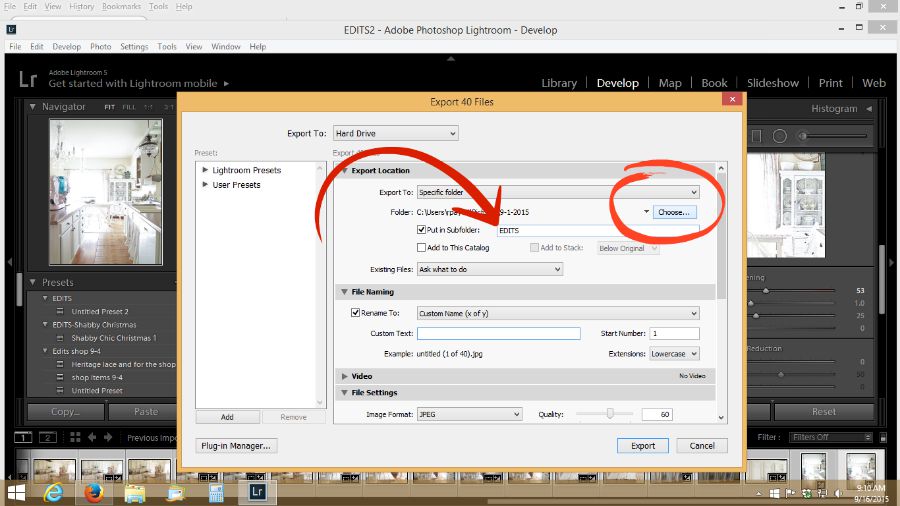Open the Plug-in Manager
The width and height of the screenshot is (900, 506).
pos(236,446)
